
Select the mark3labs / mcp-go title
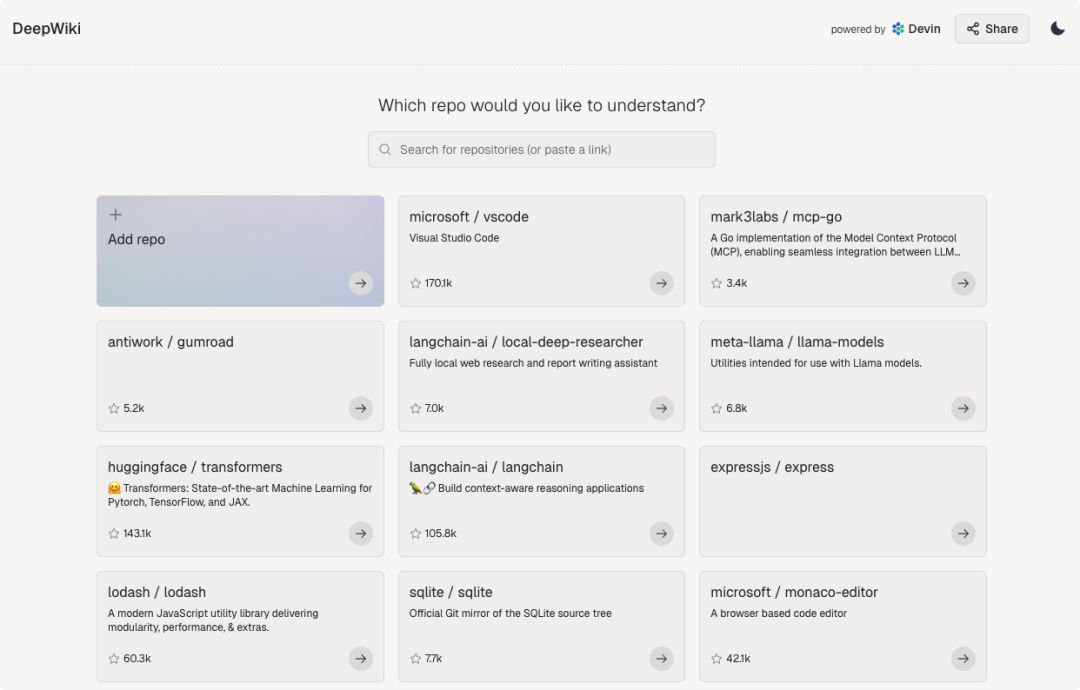[x=776, y=217]
